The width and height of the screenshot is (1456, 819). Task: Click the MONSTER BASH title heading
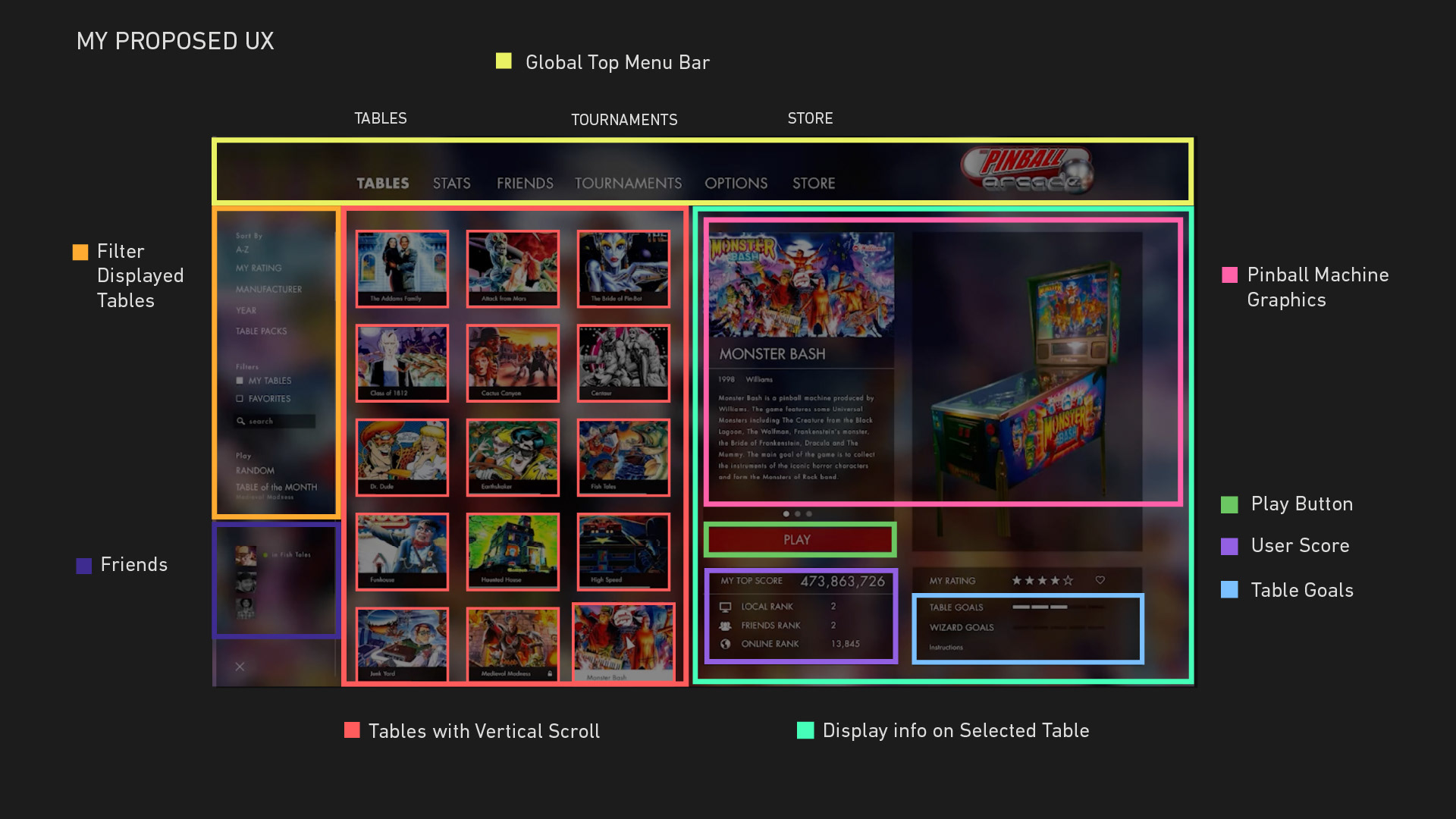click(772, 354)
